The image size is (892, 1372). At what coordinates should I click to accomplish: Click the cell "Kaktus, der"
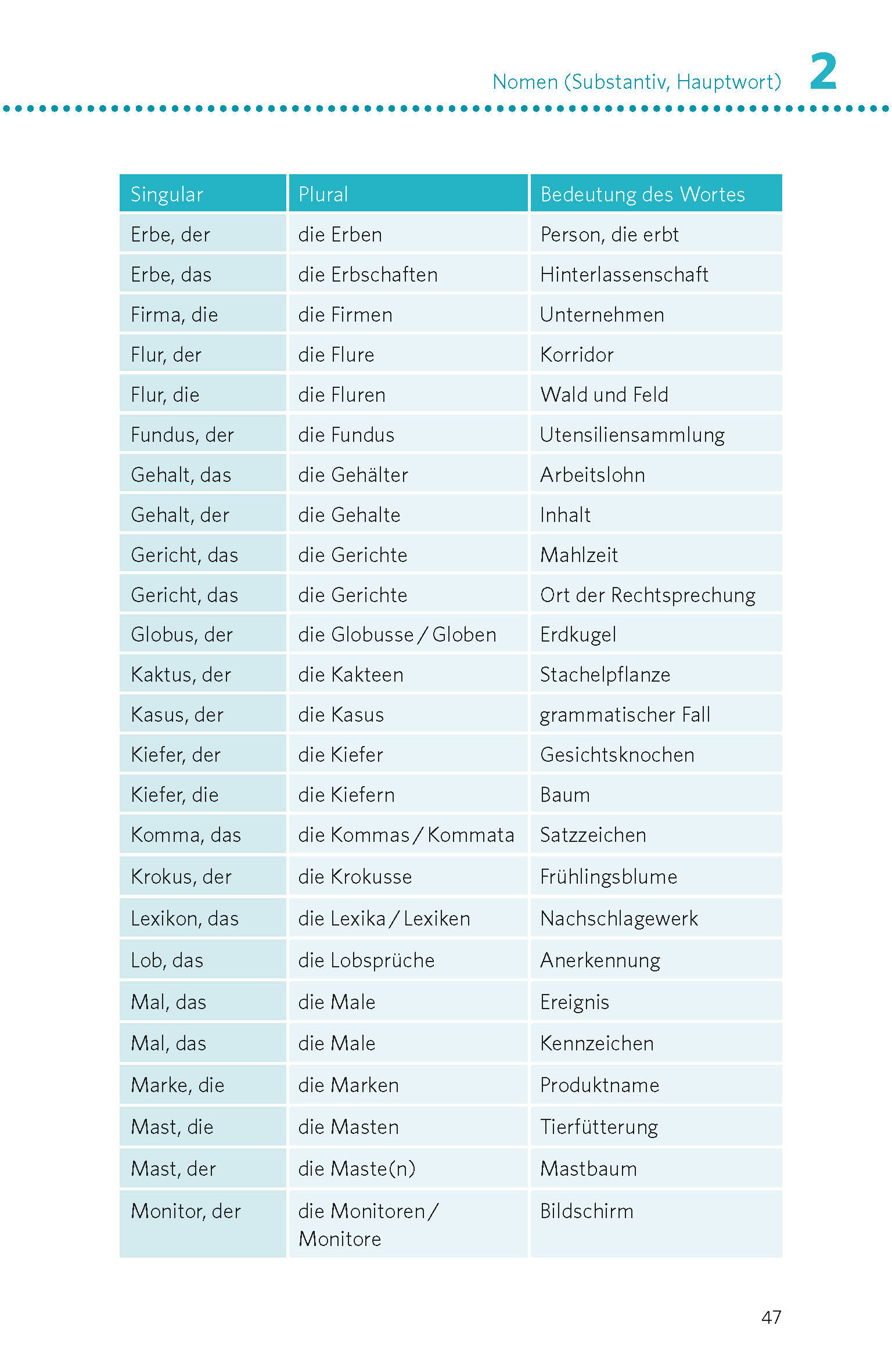coord(181,675)
